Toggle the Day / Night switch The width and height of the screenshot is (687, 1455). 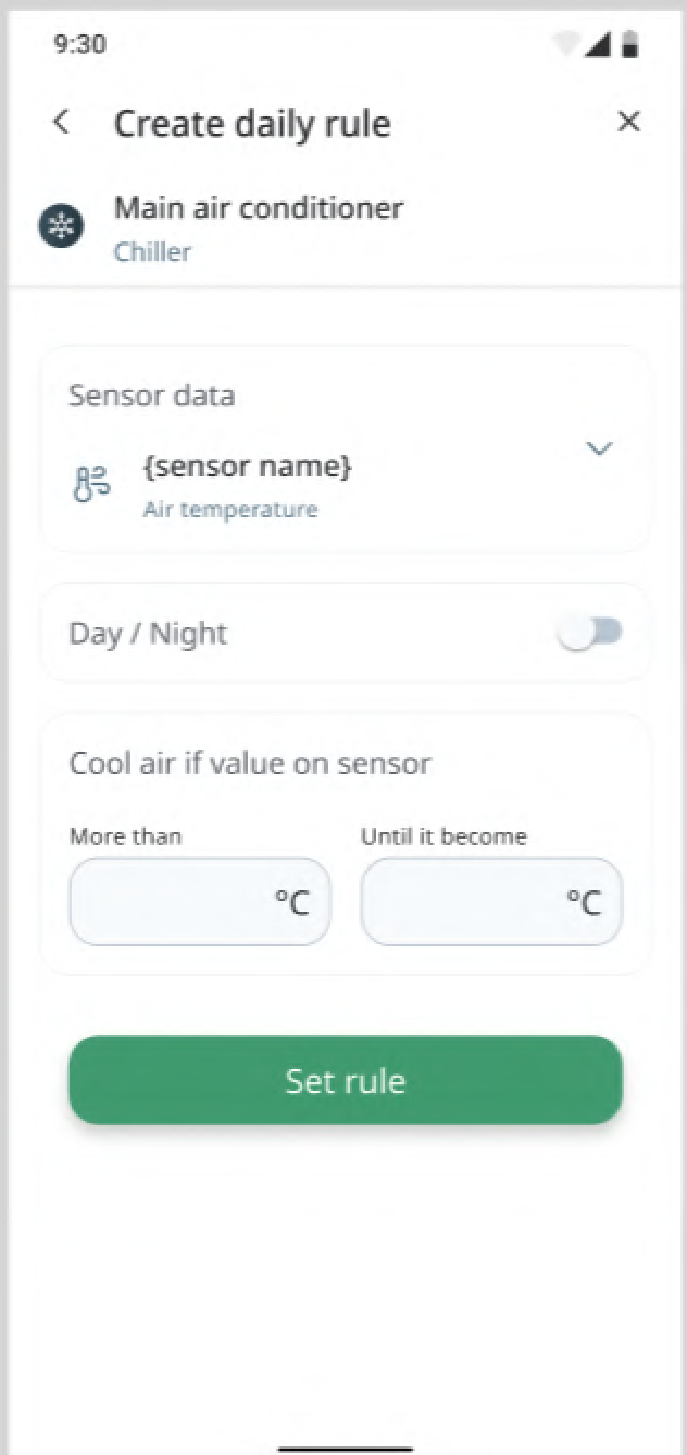[591, 633]
